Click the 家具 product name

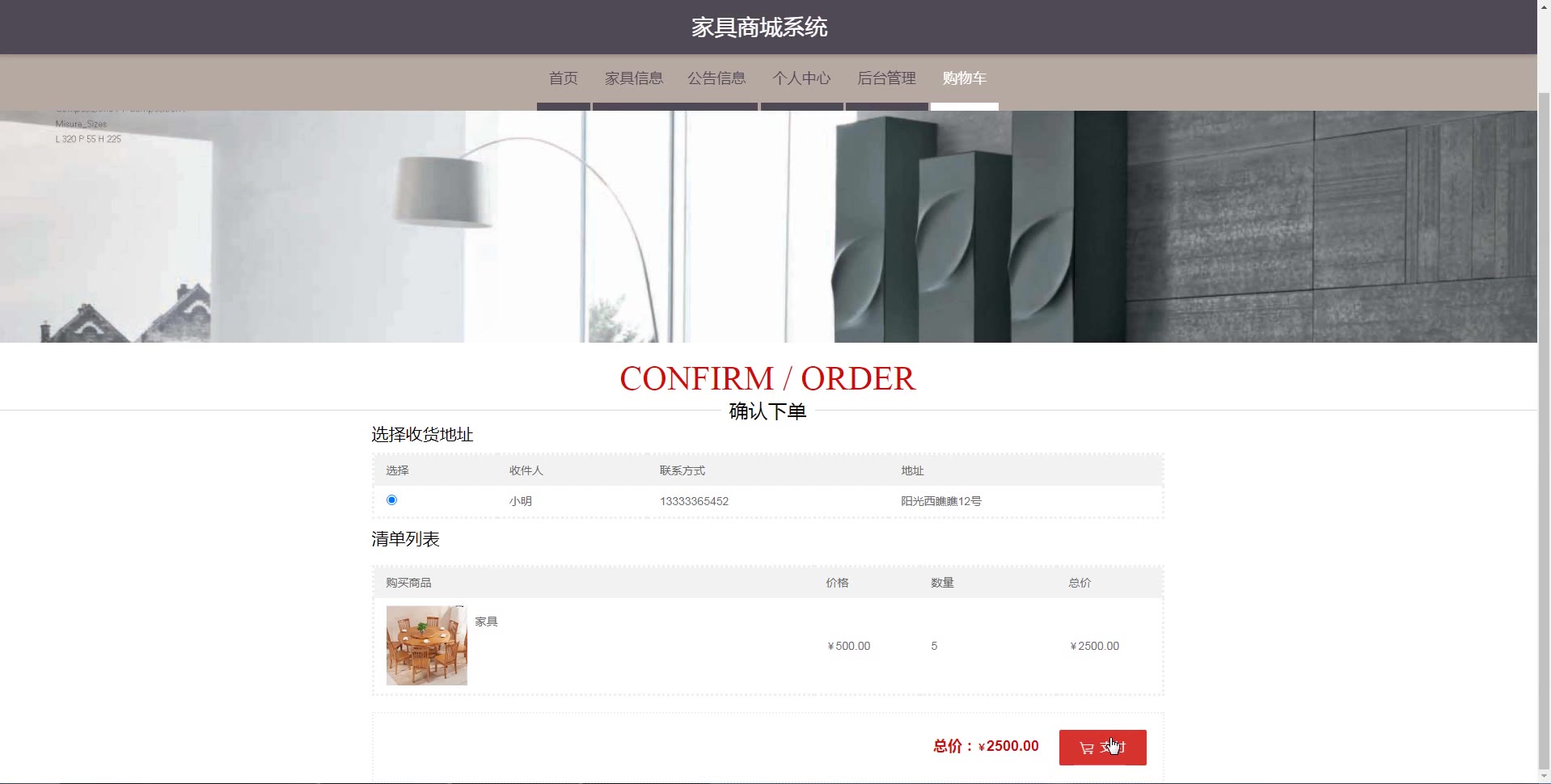tap(486, 622)
